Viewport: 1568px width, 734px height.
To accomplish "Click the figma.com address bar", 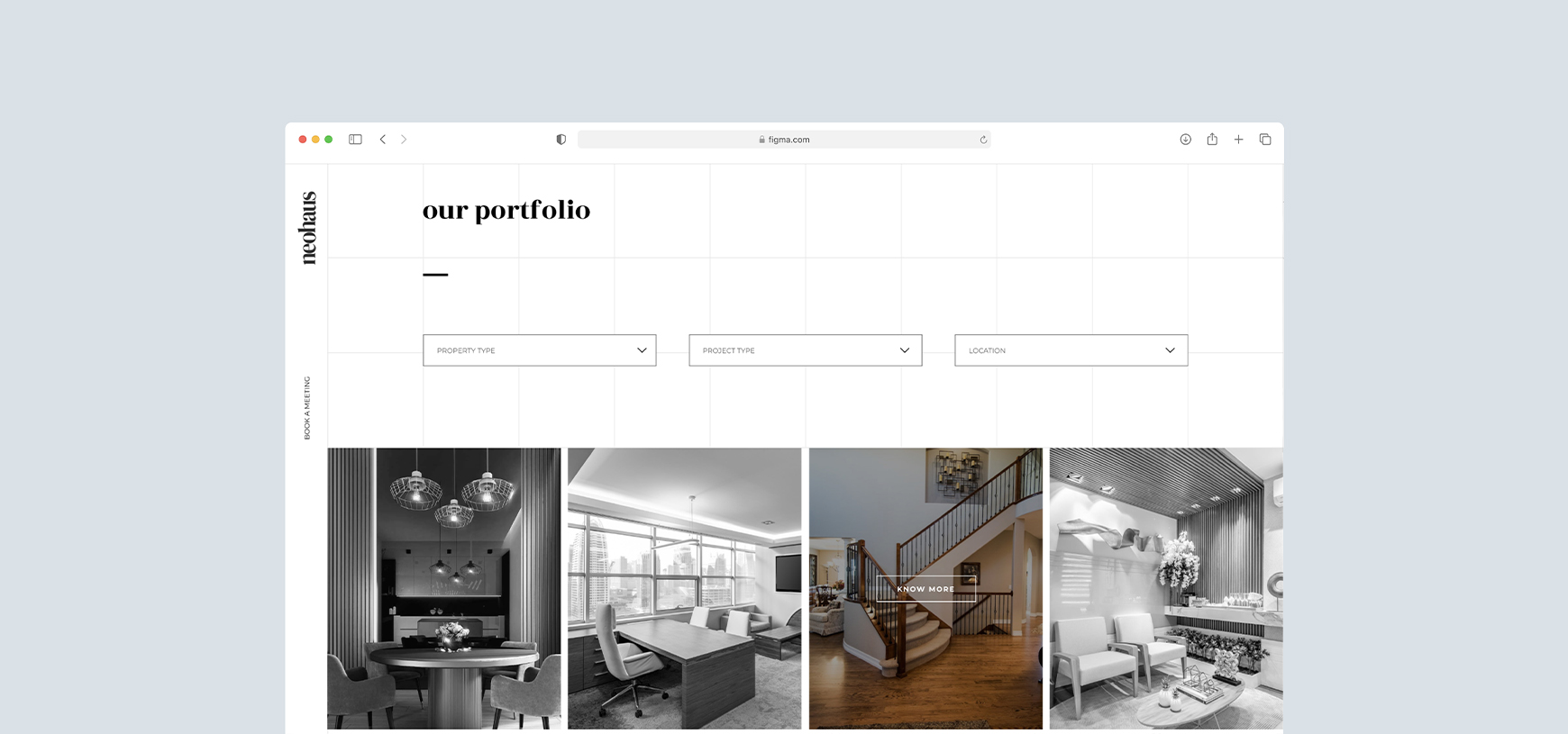I will 784,140.
